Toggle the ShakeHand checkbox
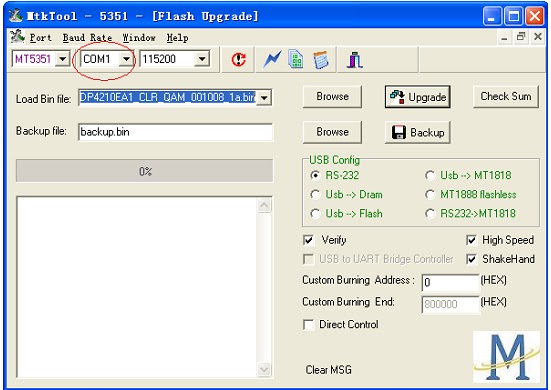The width and height of the screenshot is (551, 390). click(x=471, y=259)
